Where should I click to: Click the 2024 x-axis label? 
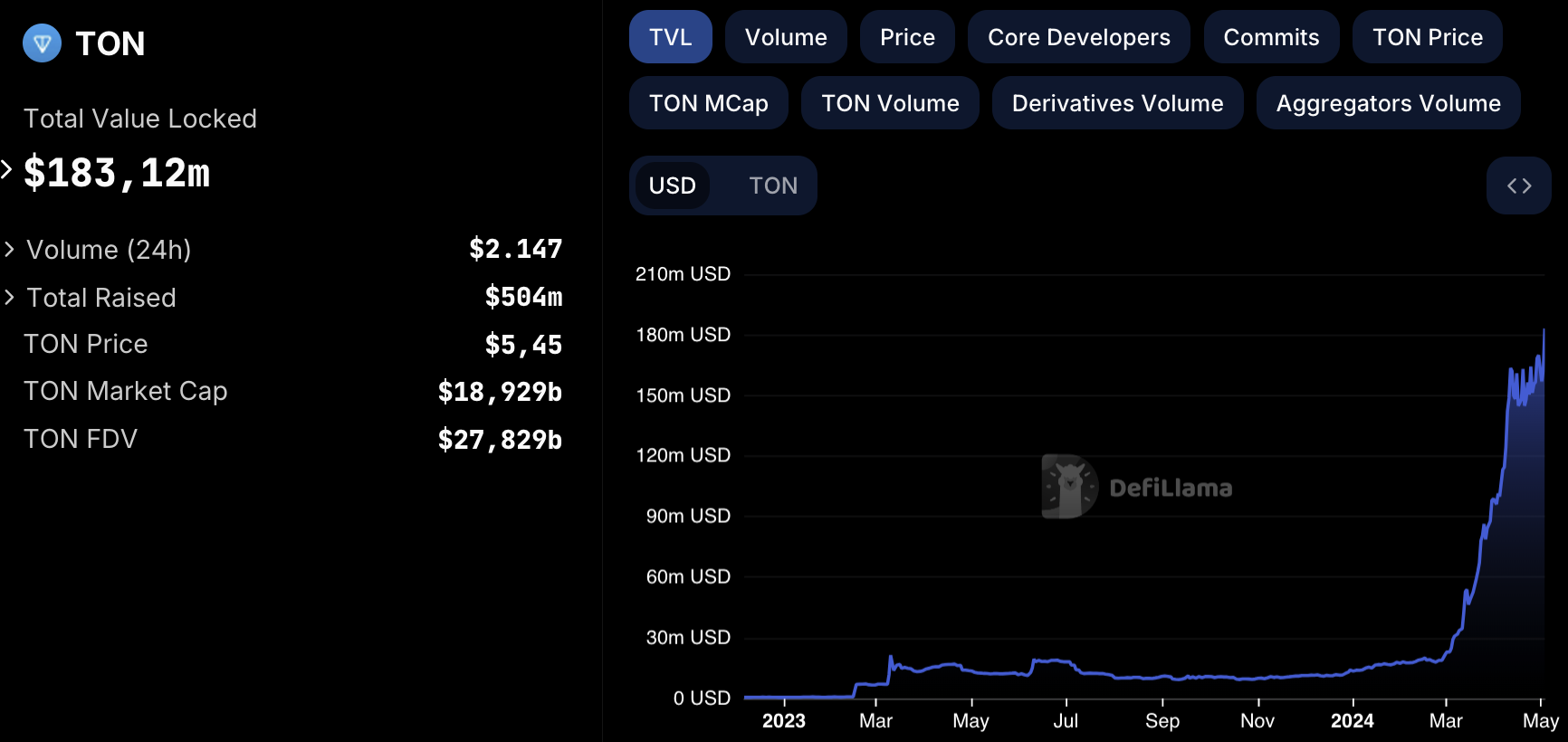[1352, 721]
